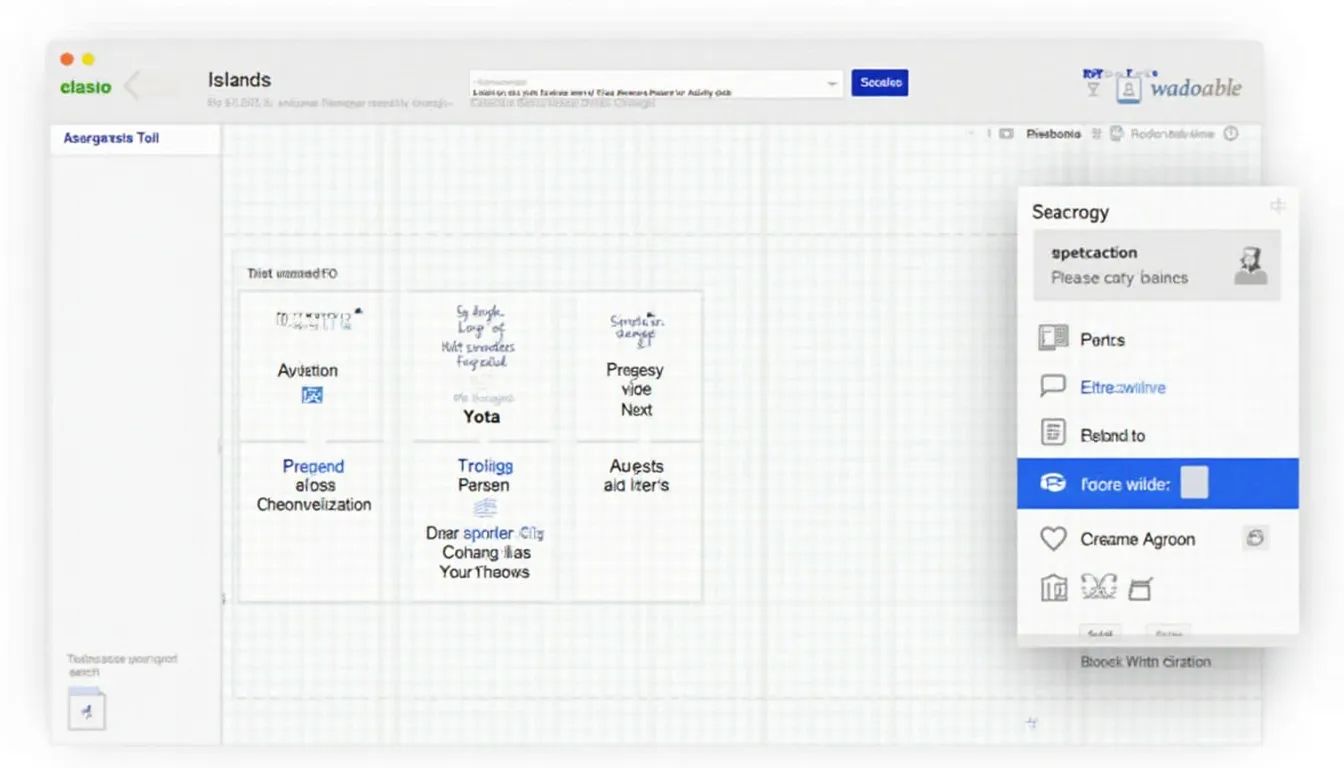Open the spetcaction profile card
The image size is (1344, 768).
coord(1157,265)
